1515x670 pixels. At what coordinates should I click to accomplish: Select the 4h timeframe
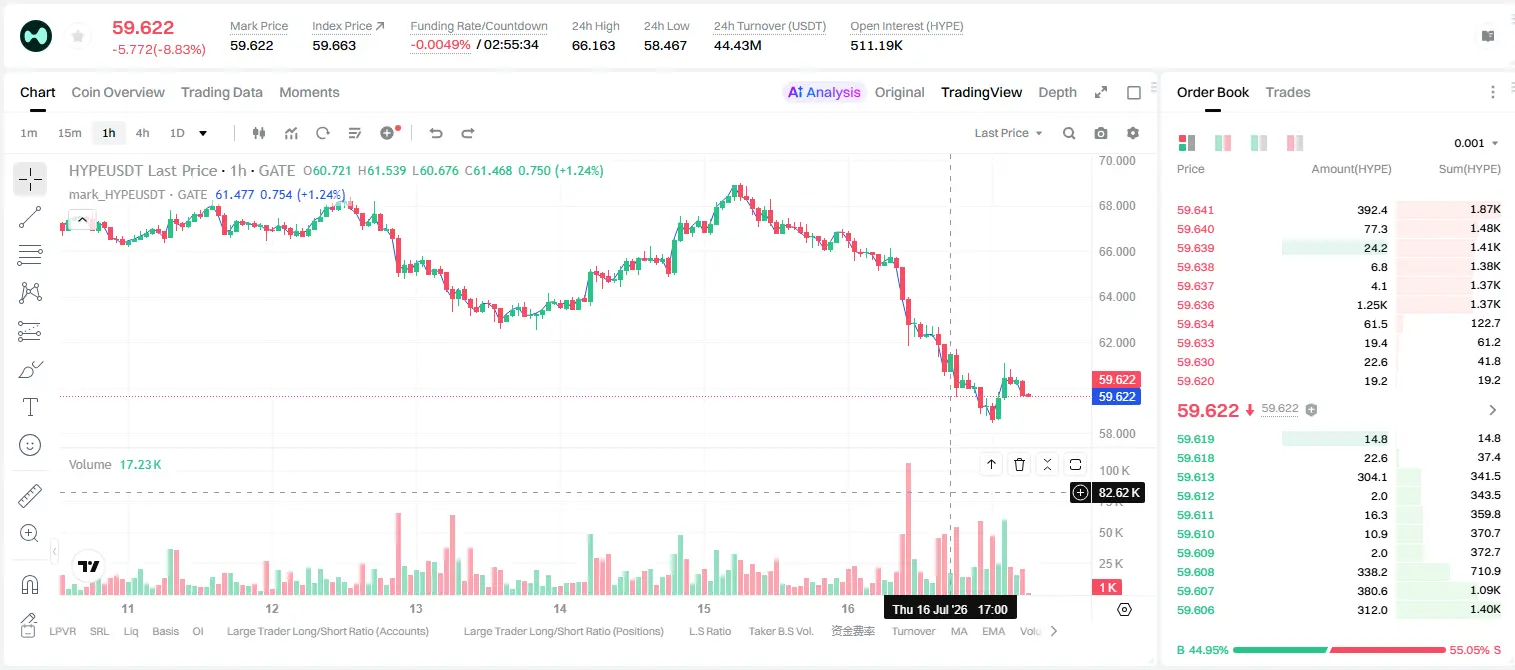click(142, 133)
